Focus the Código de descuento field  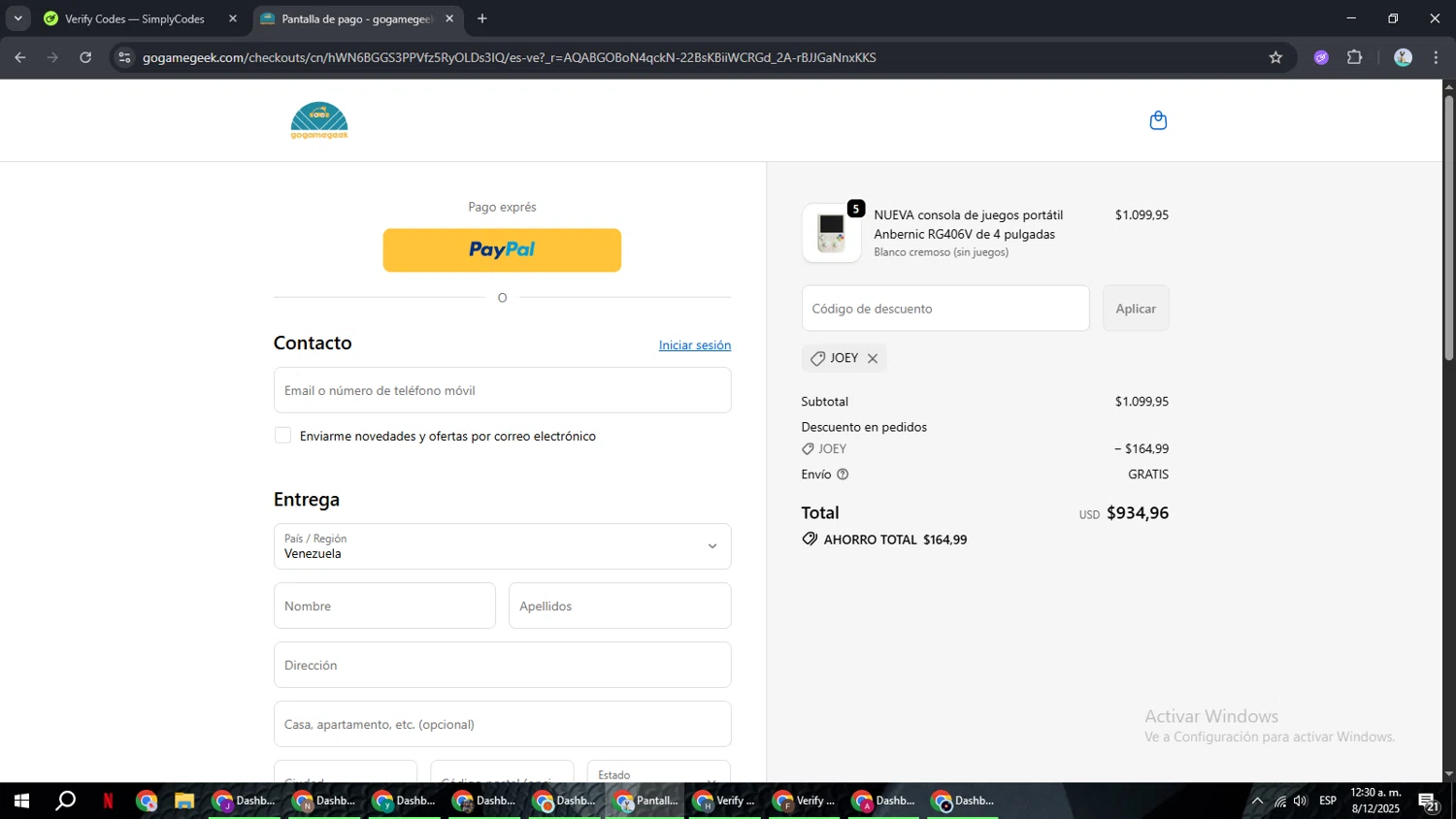pos(945,309)
